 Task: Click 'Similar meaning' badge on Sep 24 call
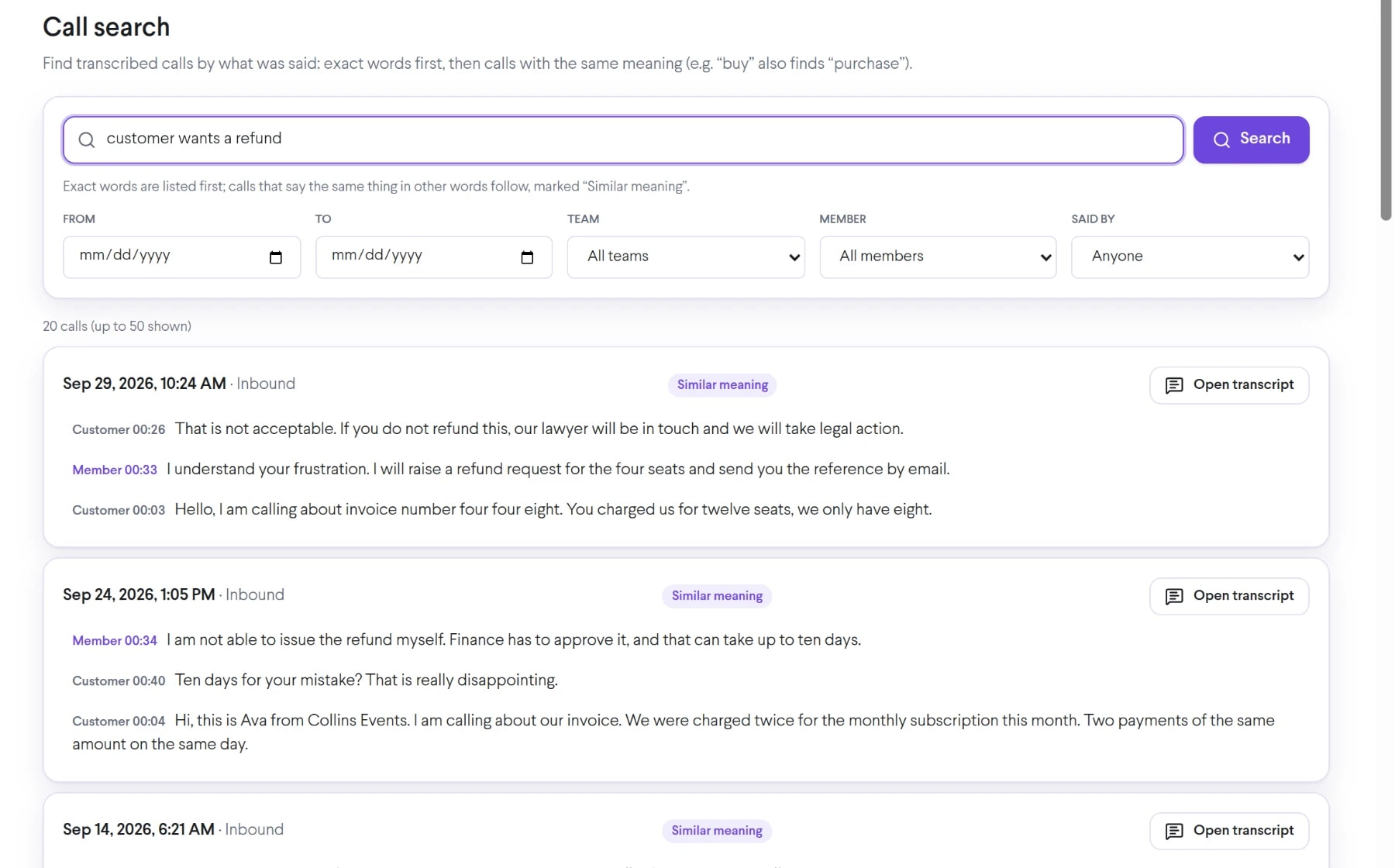click(x=717, y=596)
